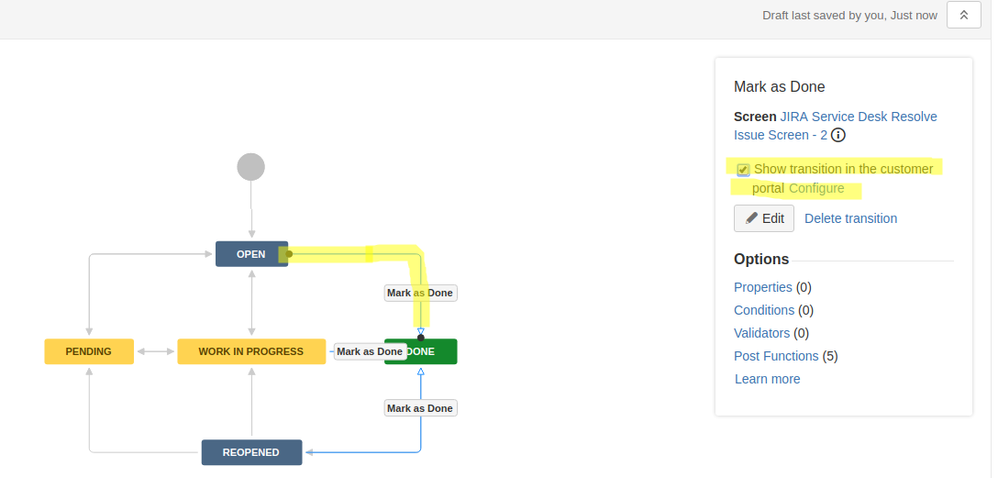
Task: Click the Draft last saved by you text
Action: point(850,15)
